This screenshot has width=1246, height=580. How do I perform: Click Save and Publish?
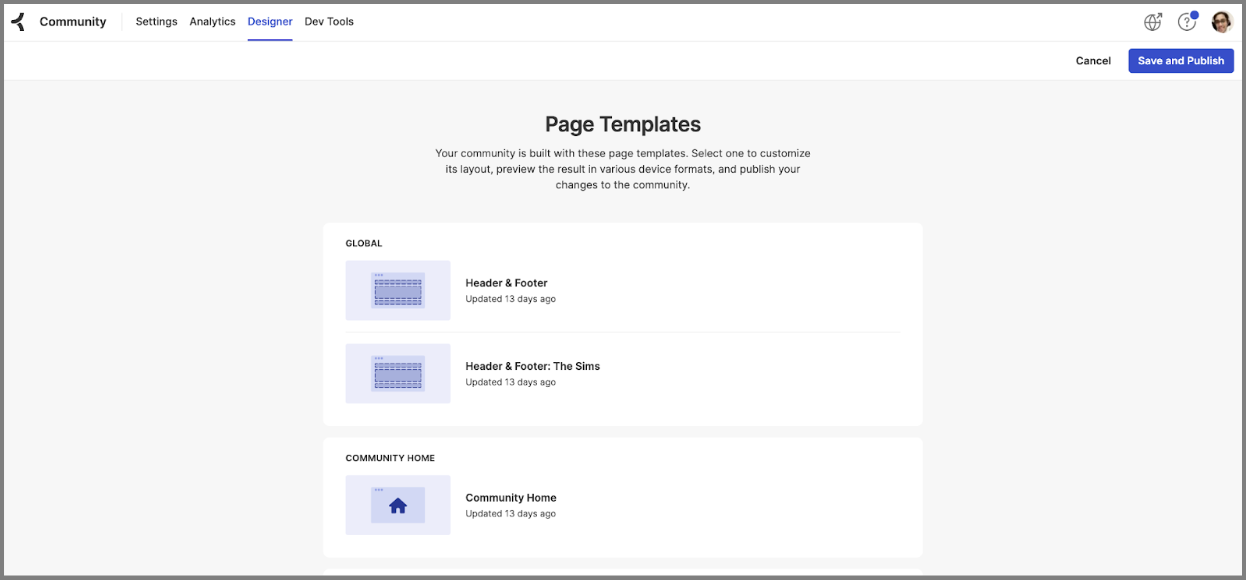(1181, 60)
